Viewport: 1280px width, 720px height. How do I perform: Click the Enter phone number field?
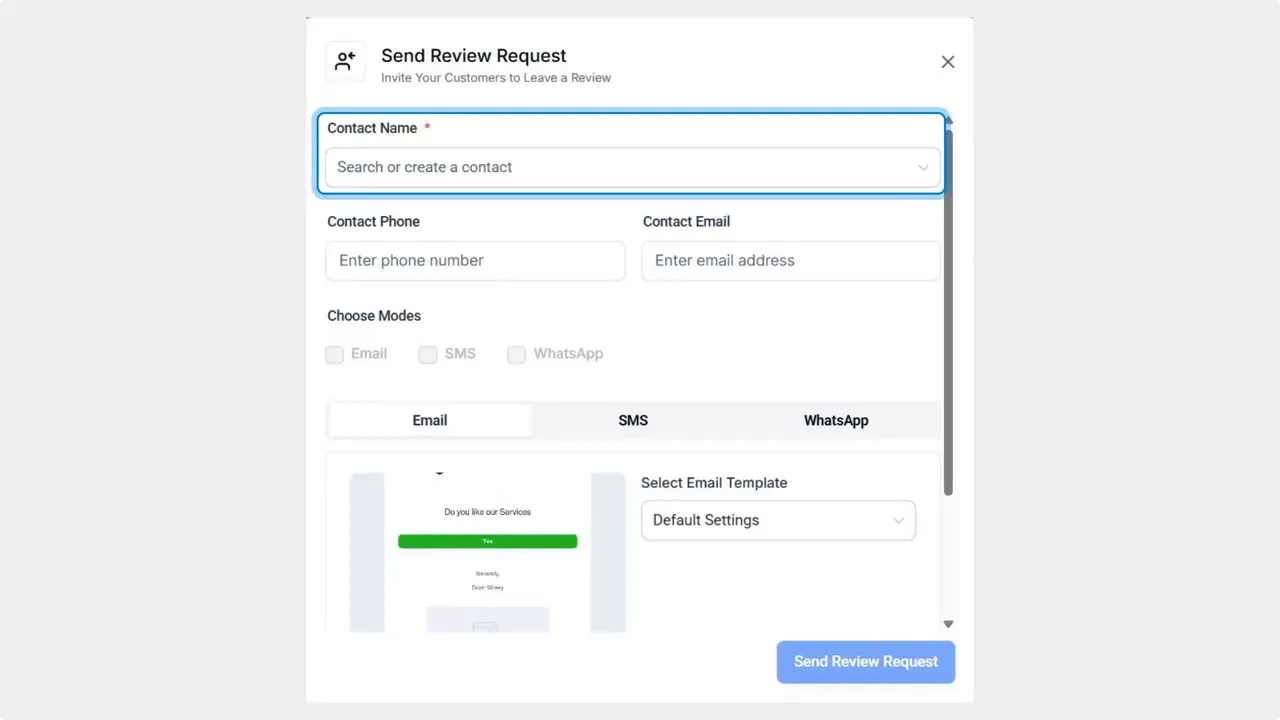tap(475, 260)
